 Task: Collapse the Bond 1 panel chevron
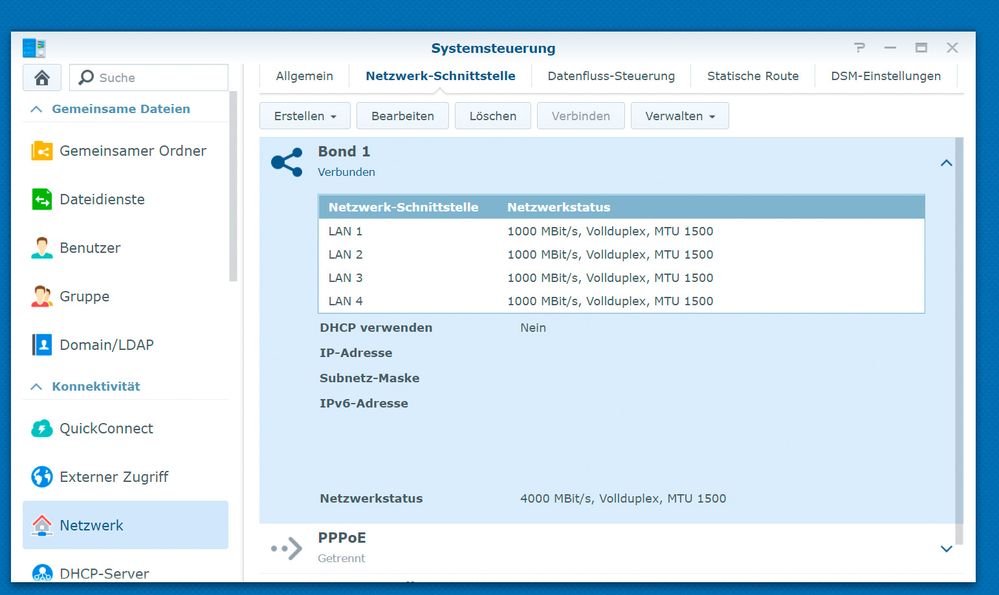(x=946, y=163)
